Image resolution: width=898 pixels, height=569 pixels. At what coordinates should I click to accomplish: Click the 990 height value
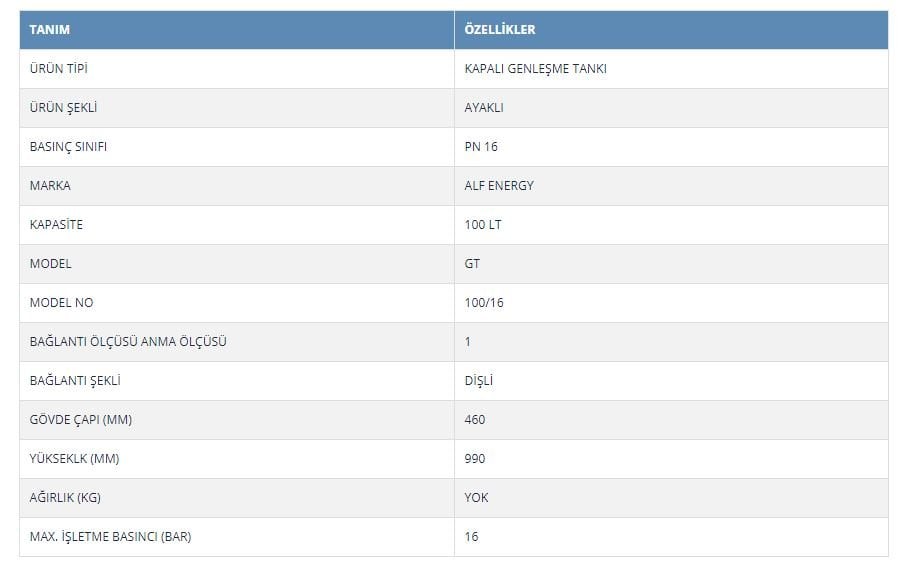(475, 459)
